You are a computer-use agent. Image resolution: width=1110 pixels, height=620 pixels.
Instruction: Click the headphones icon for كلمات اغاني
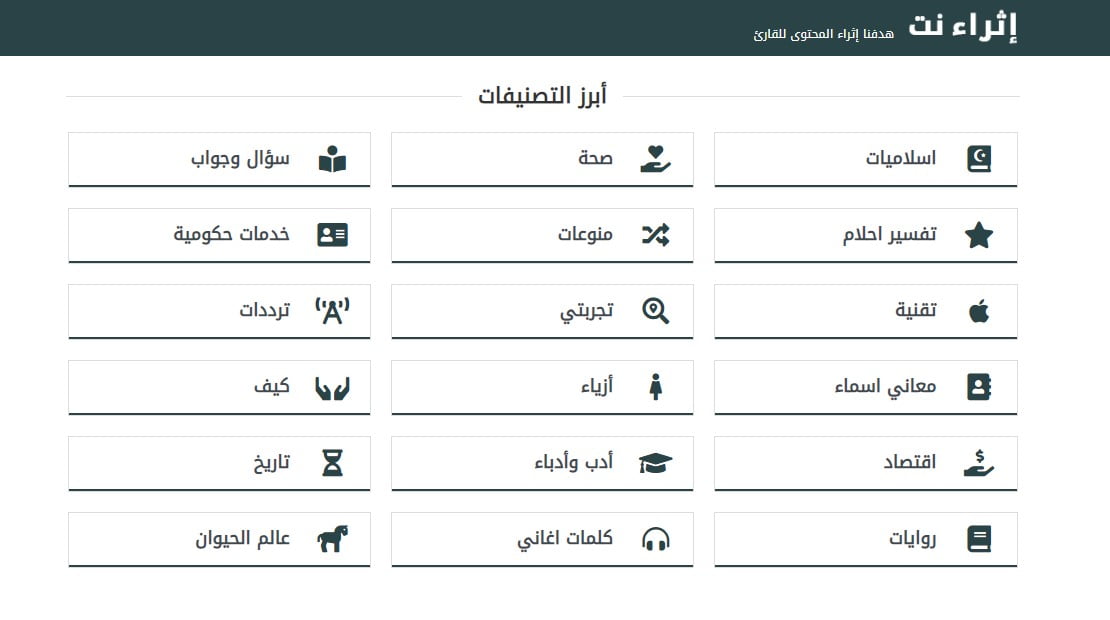(656, 539)
